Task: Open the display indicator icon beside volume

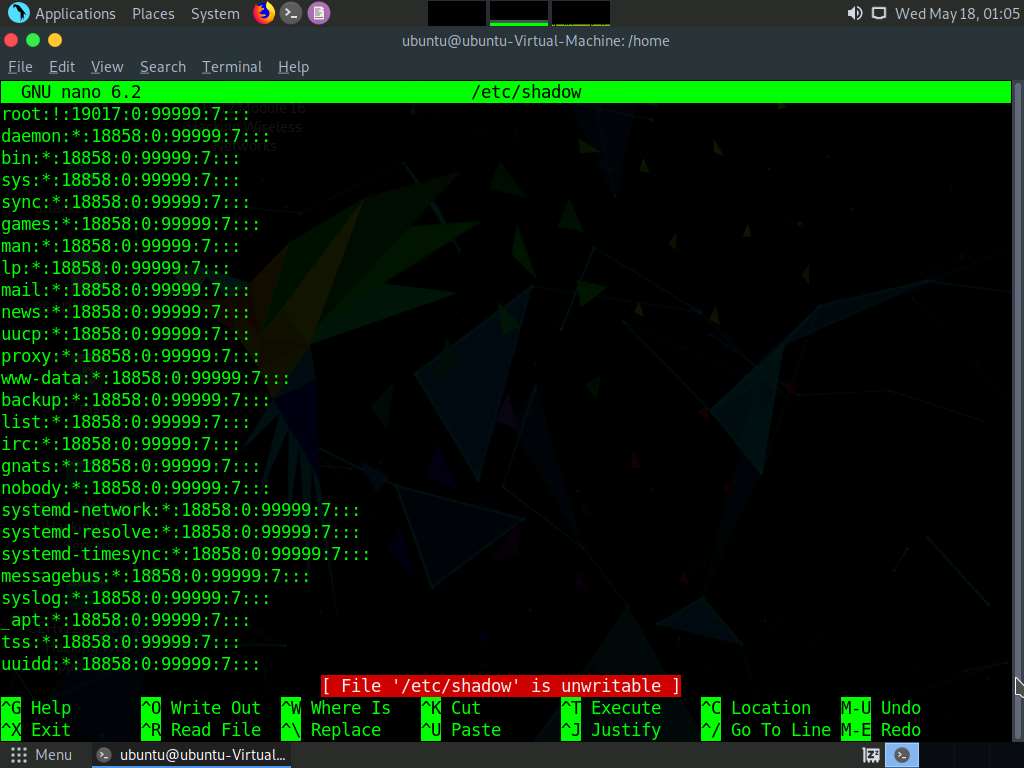Action: (879, 13)
